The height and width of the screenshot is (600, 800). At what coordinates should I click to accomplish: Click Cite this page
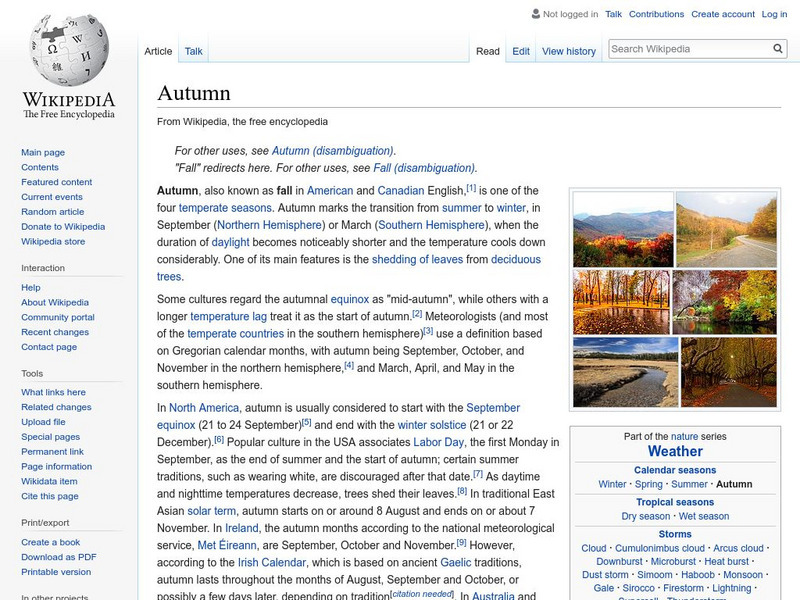[x=49, y=495]
